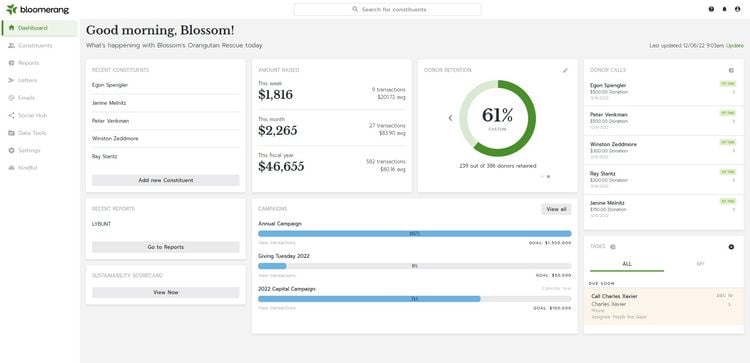Click the $2,265 this month amount

click(x=278, y=131)
